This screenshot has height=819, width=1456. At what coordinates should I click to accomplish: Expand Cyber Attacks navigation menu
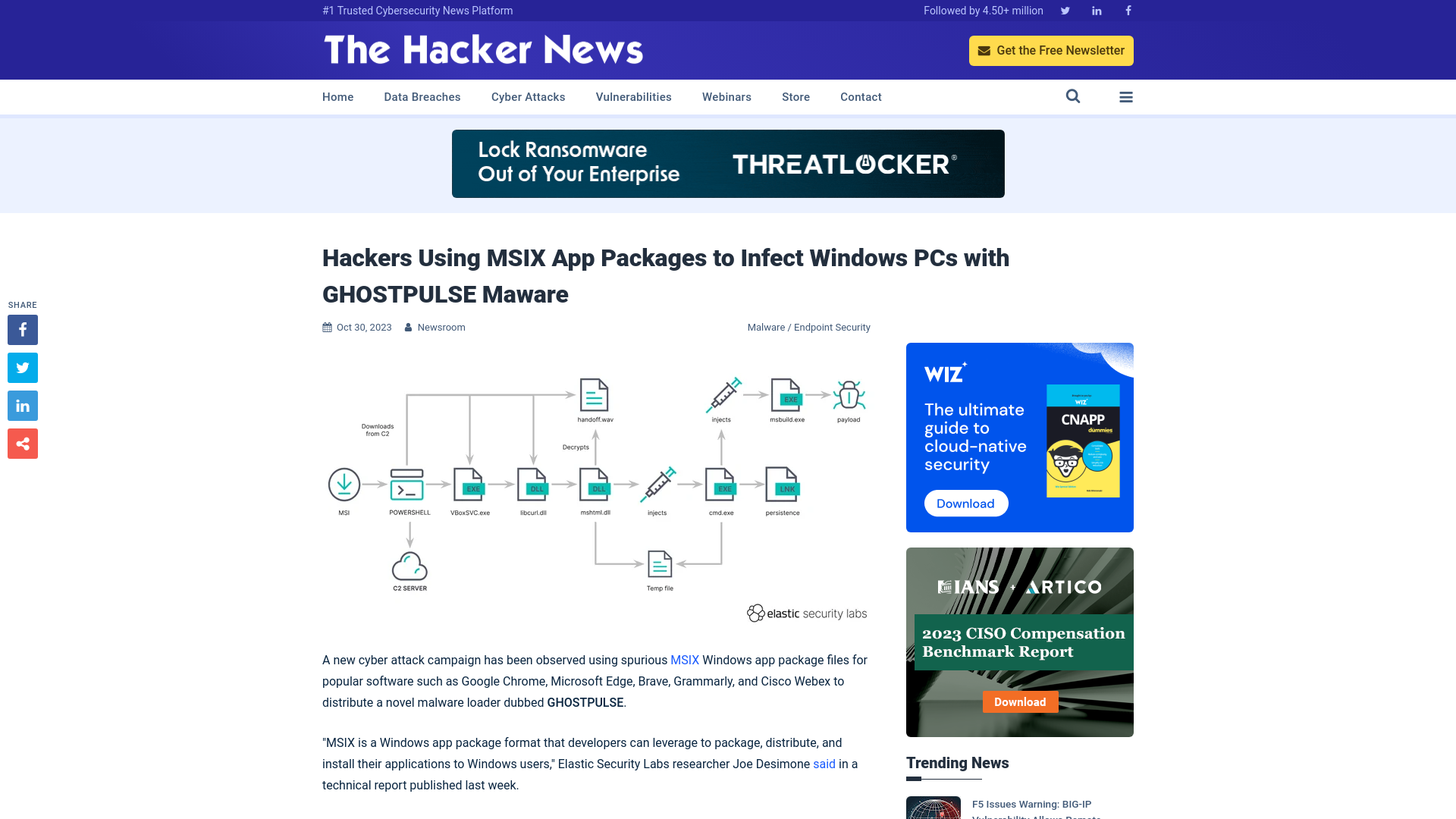[x=528, y=96]
